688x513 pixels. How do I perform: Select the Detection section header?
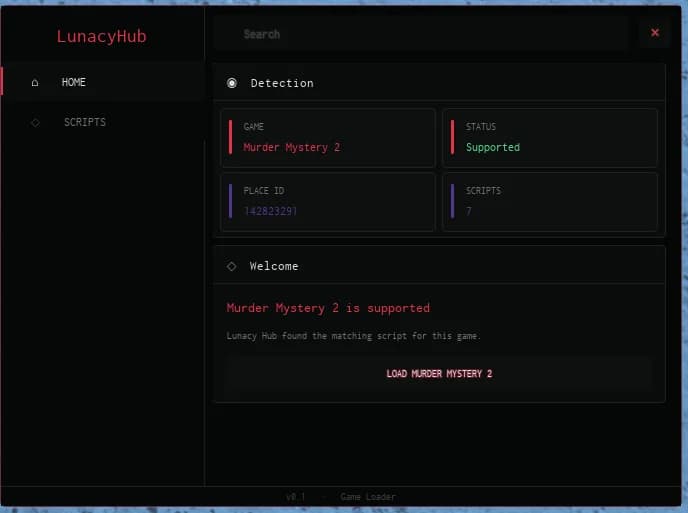439,83
